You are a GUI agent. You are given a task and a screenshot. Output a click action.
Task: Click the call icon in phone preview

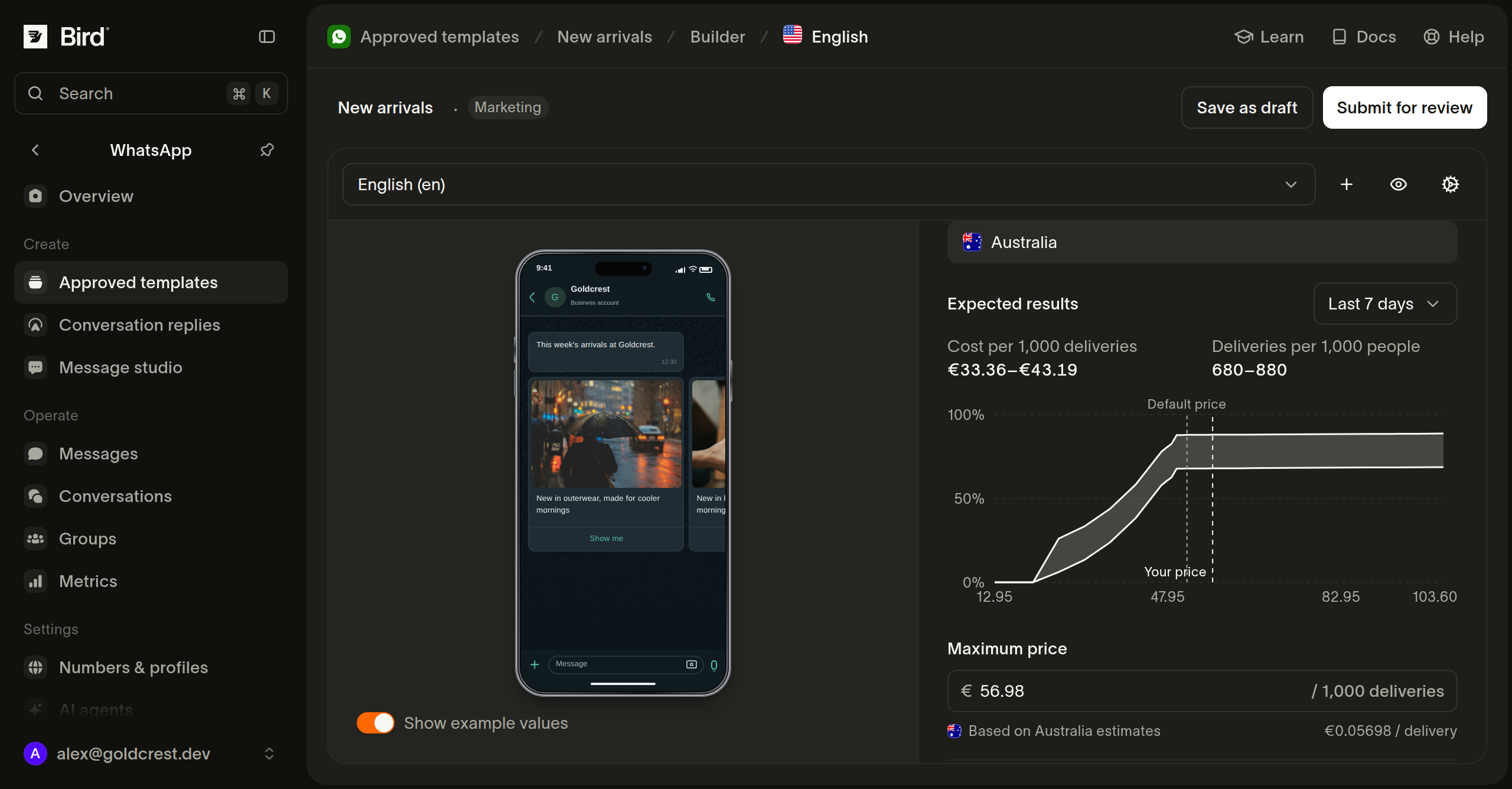tap(711, 297)
